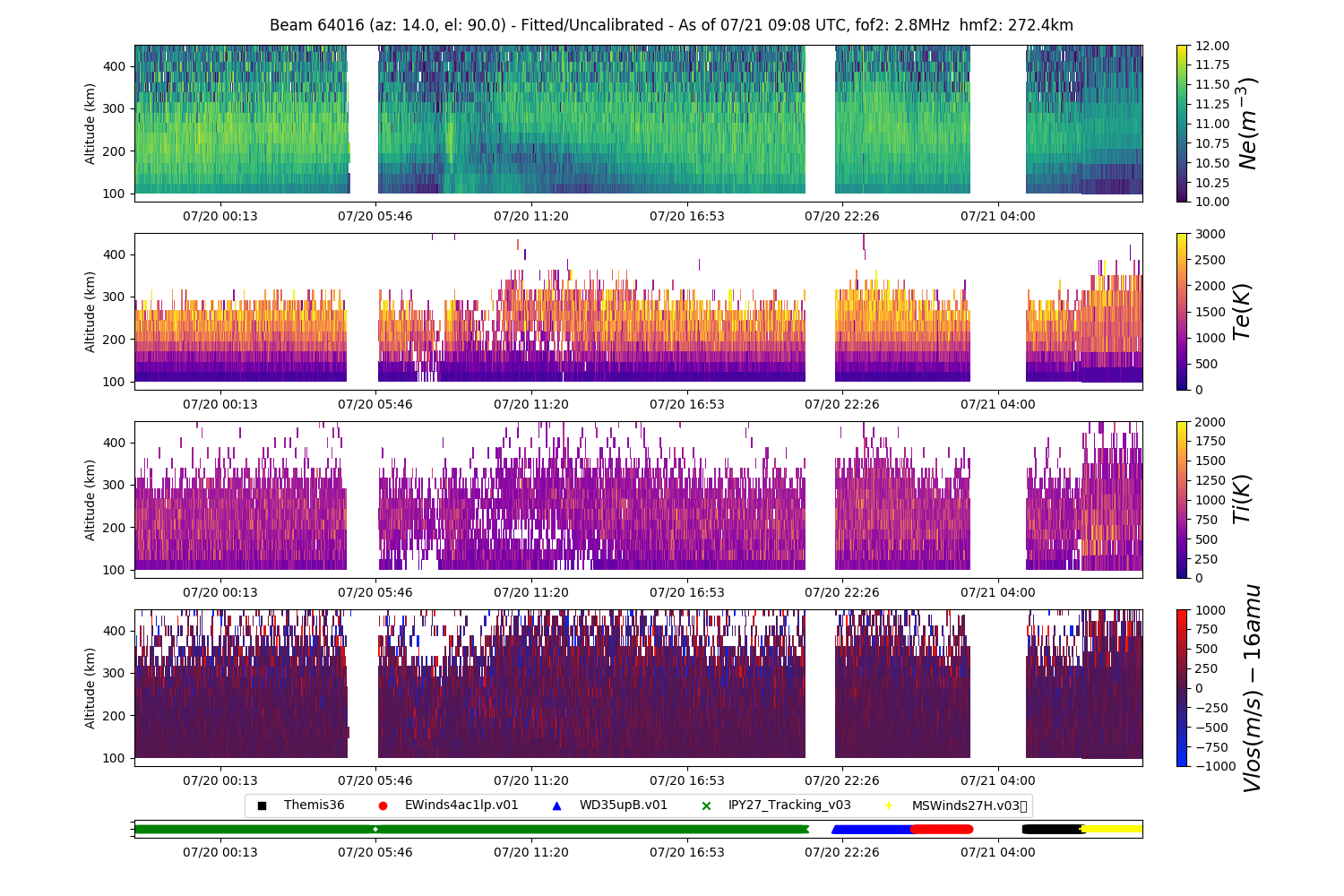Click the Ne electron density colorbar
The image size is (1344, 896).
click(1182, 123)
